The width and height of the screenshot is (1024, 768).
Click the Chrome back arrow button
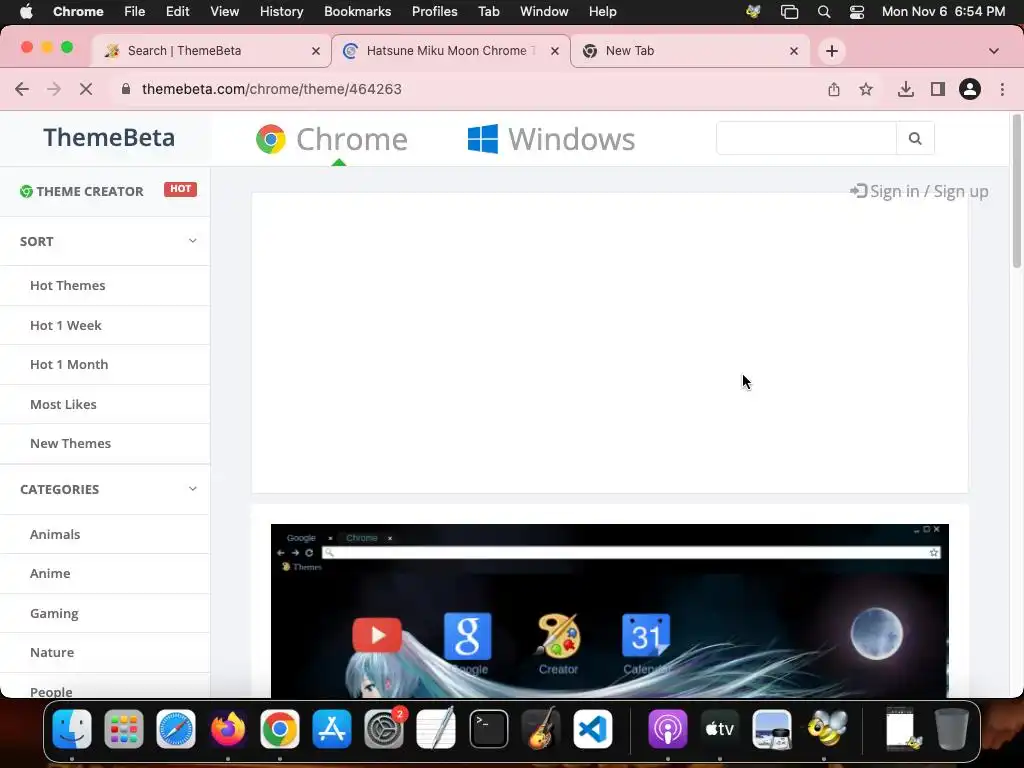(x=22, y=89)
